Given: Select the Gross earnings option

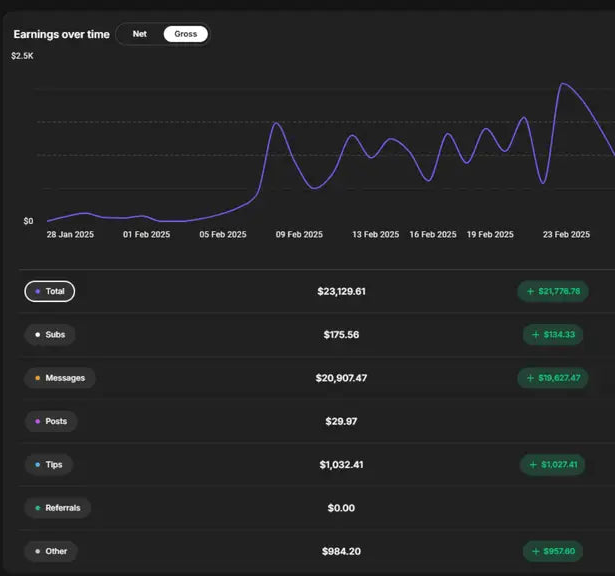Looking at the screenshot, I should coord(185,34).
